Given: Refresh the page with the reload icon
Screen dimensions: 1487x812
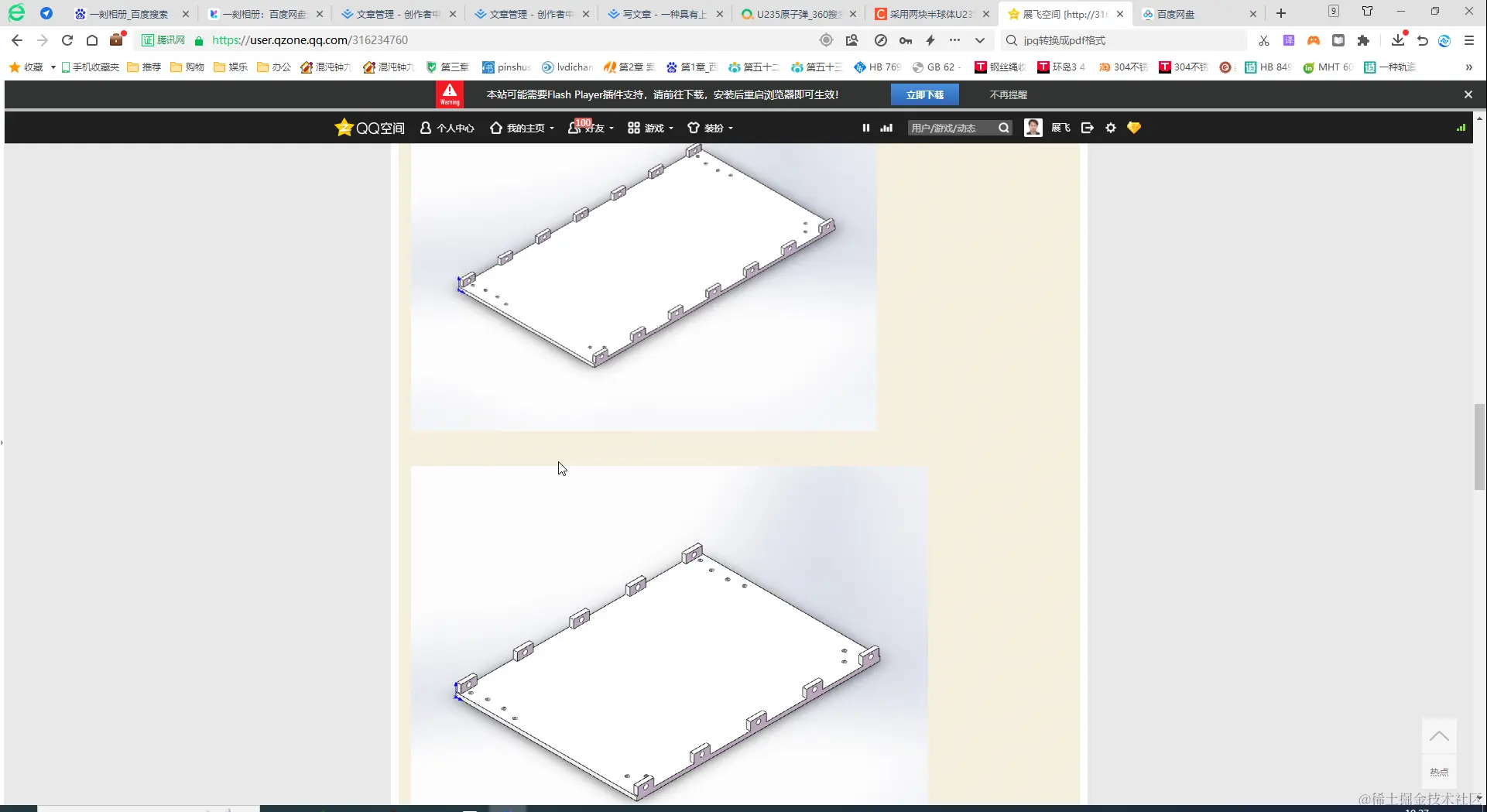Looking at the screenshot, I should 67,39.
